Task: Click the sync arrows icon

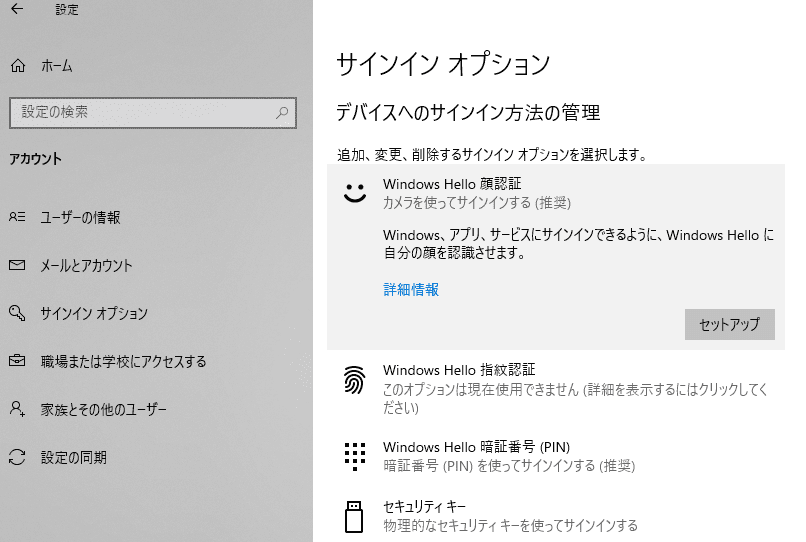Action: 17,457
